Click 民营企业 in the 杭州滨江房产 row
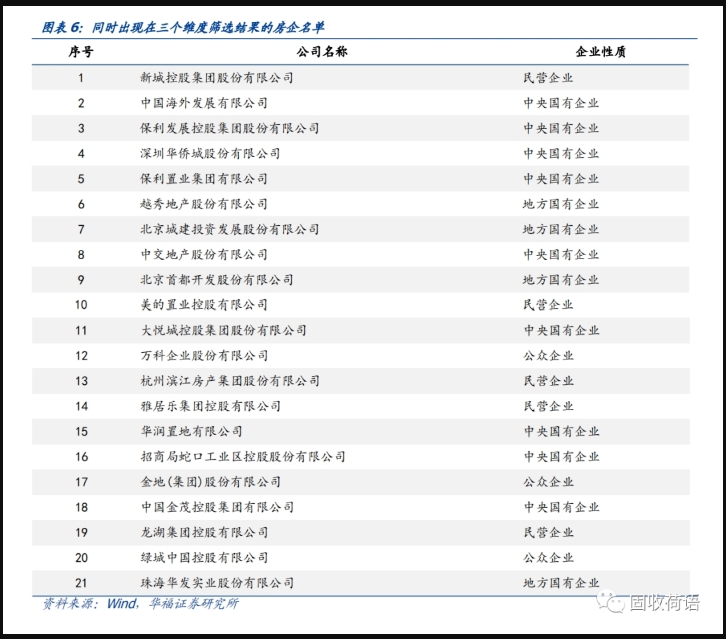726x639 pixels. coord(548,381)
